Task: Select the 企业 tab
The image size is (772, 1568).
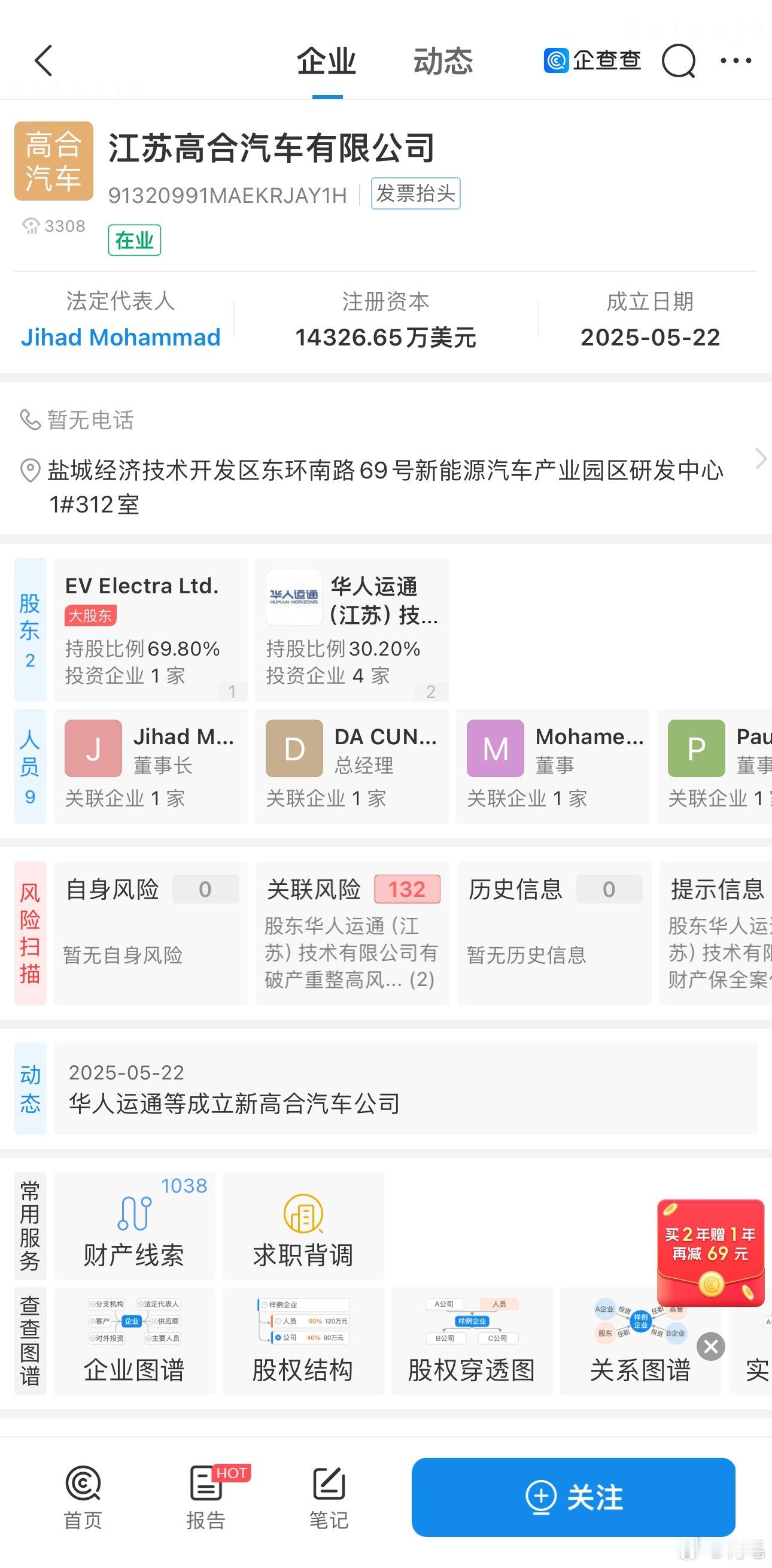Action: (x=327, y=62)
